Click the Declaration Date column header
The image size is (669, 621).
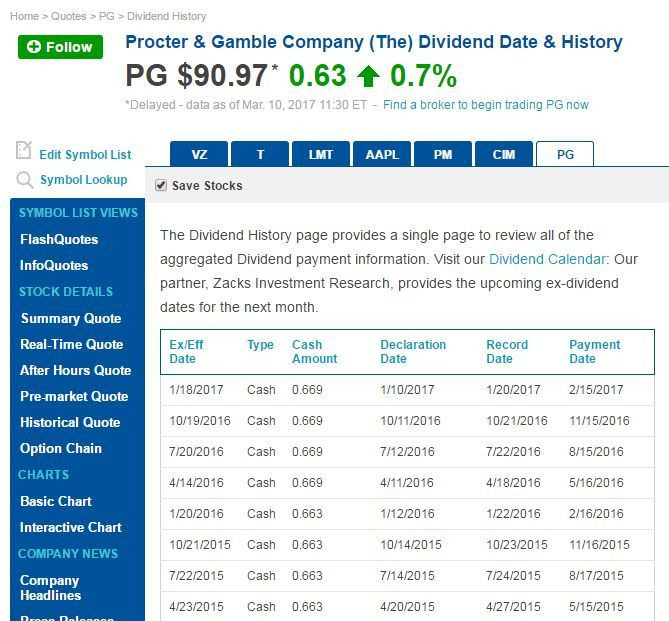(413, 352)
